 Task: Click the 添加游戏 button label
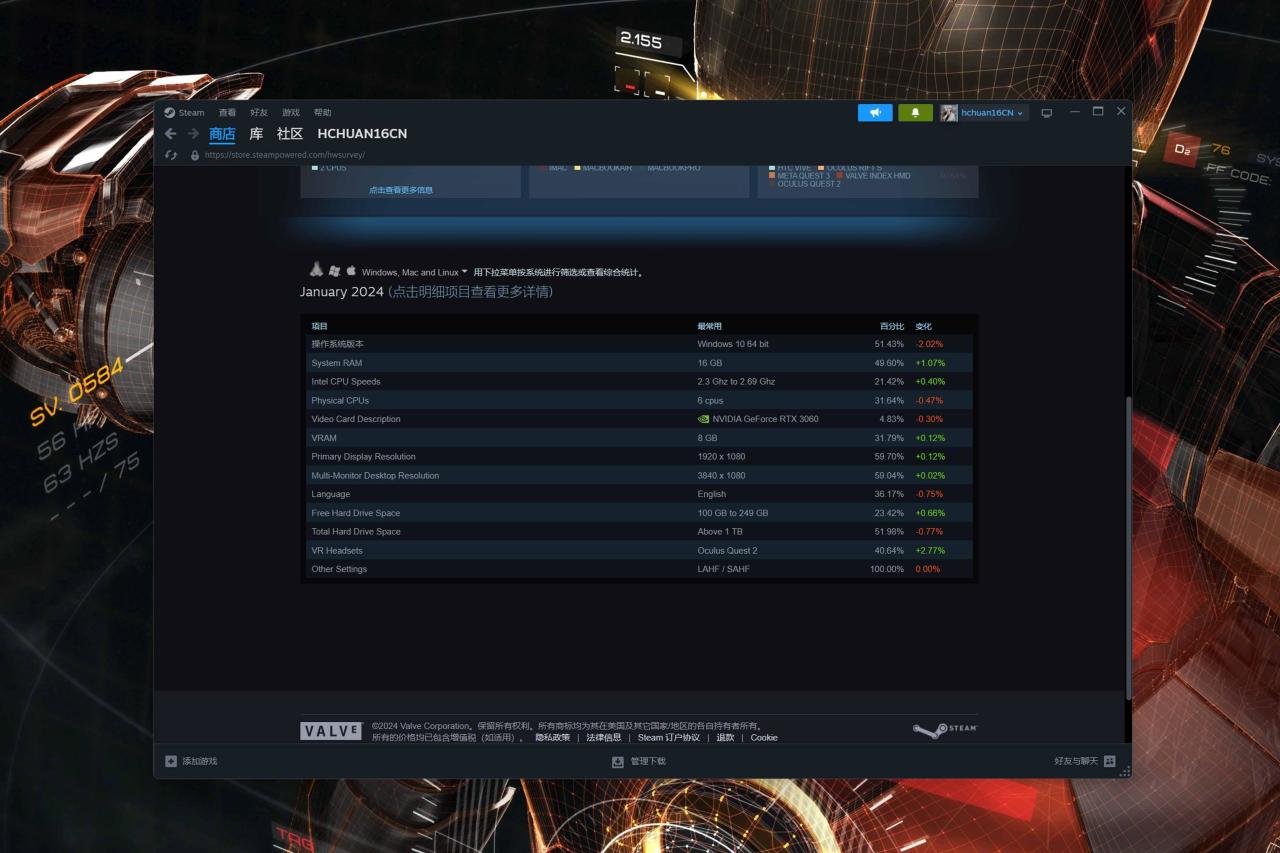199,761
